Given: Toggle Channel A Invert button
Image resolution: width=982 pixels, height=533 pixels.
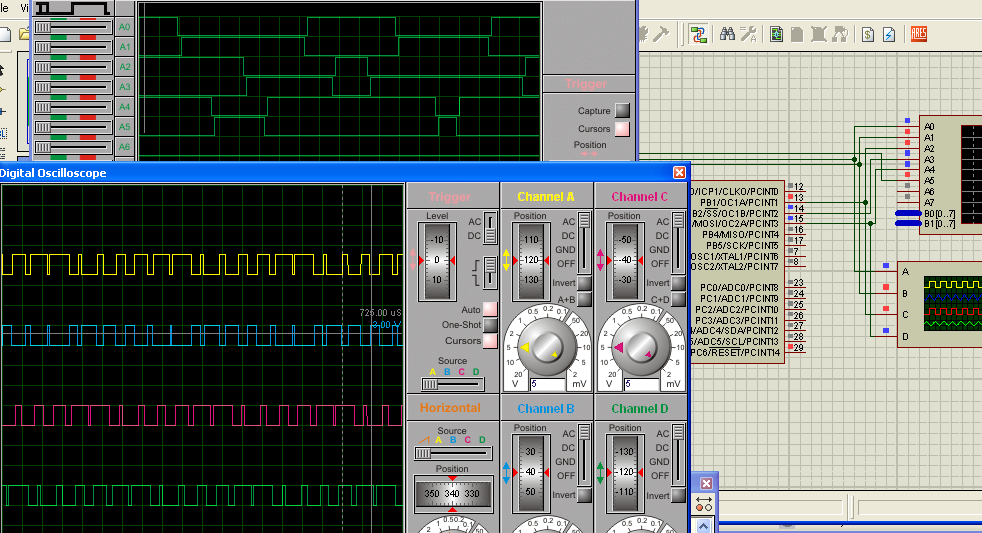Looking at the screenshot, I should (584, 283).
